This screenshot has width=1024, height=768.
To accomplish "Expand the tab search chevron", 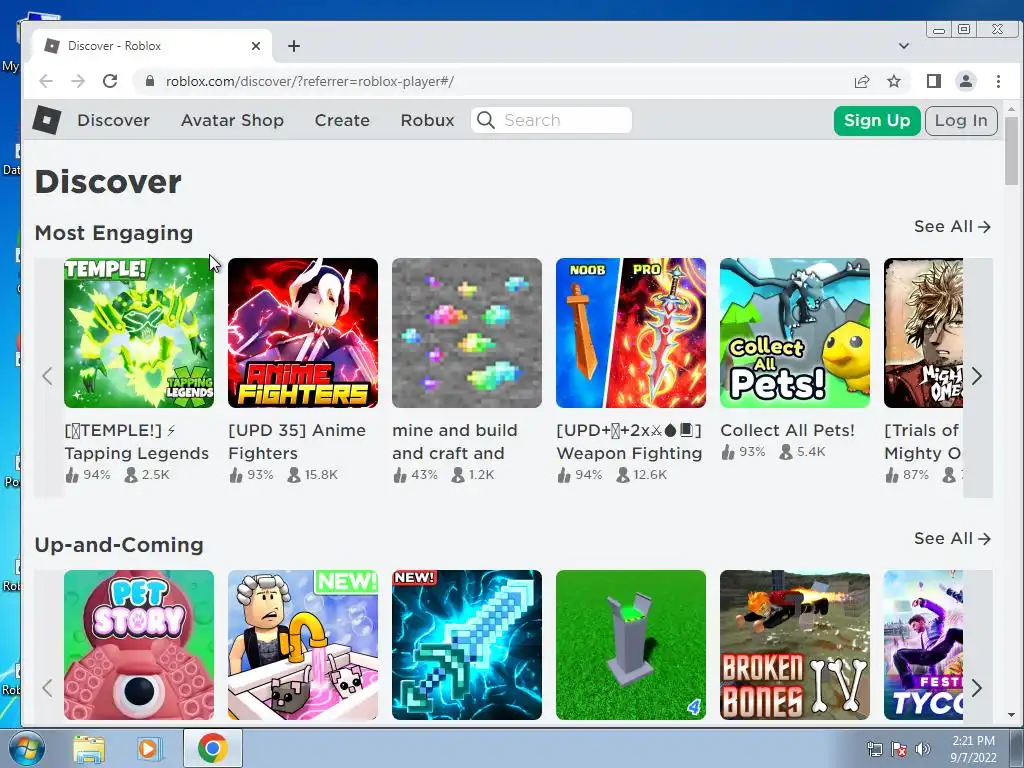I will click(x=904, y=46).
